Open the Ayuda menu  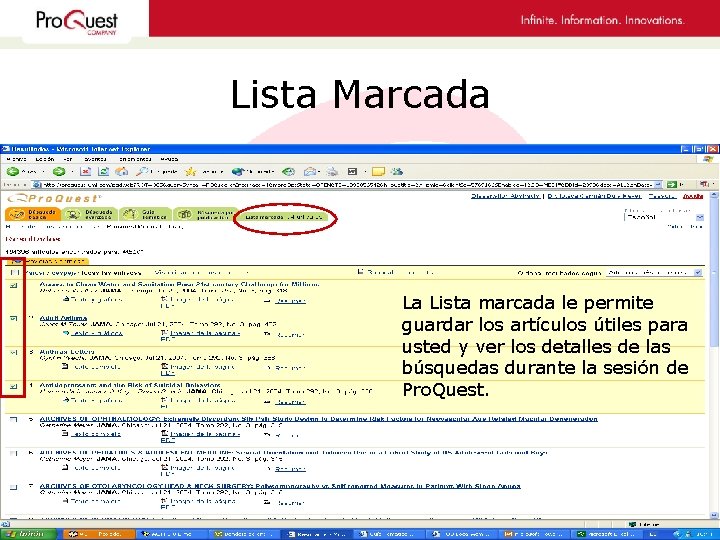click(x=169, y=159)
